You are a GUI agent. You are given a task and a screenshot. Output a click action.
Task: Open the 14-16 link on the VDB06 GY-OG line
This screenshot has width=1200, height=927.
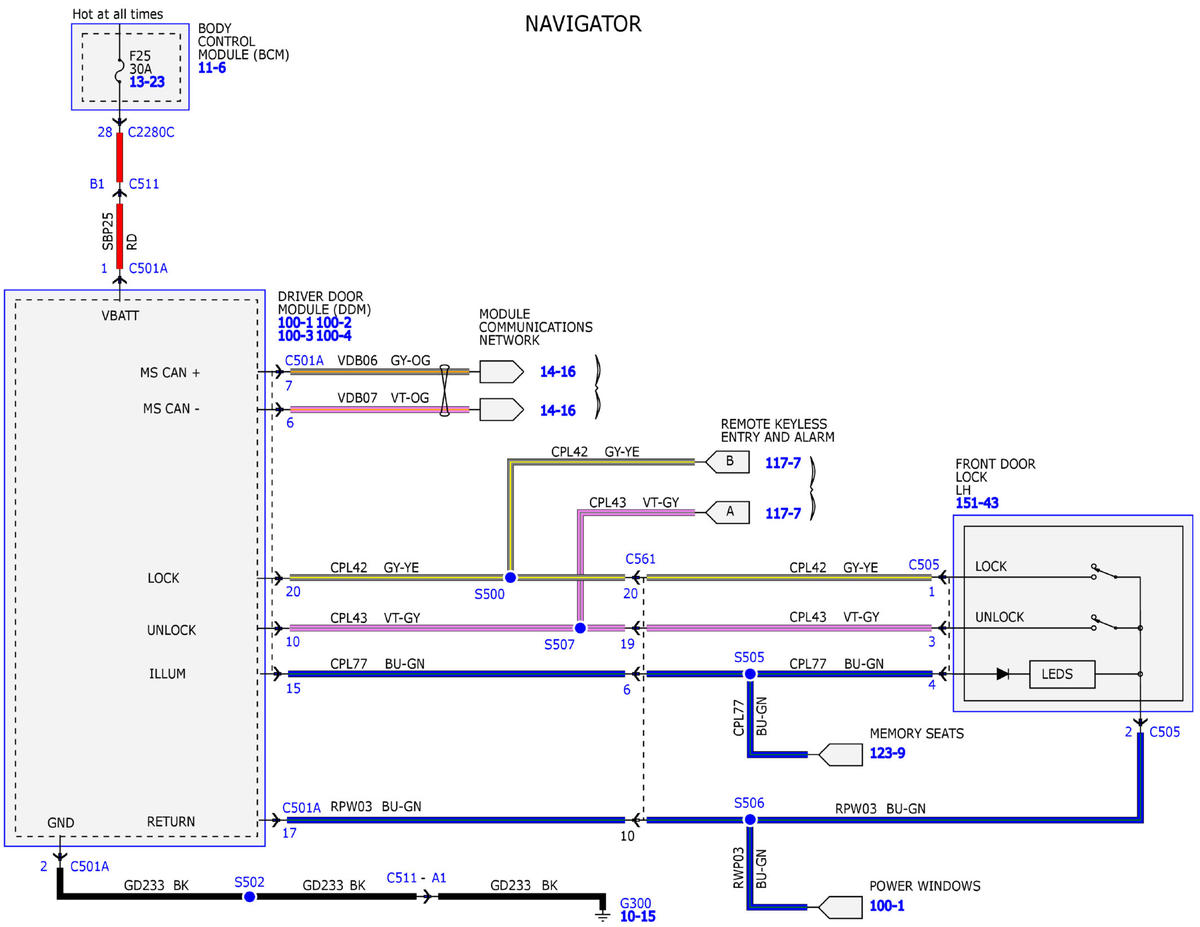click(557, 372)
